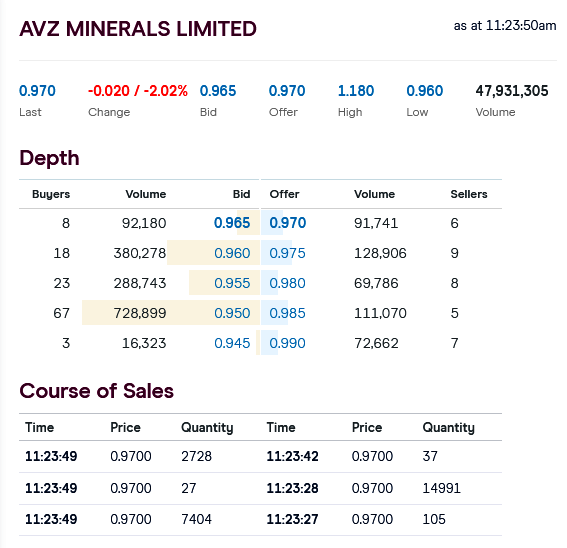
Task: Click the Change value -0.020 / -2.02%
Action: [138, 91]
